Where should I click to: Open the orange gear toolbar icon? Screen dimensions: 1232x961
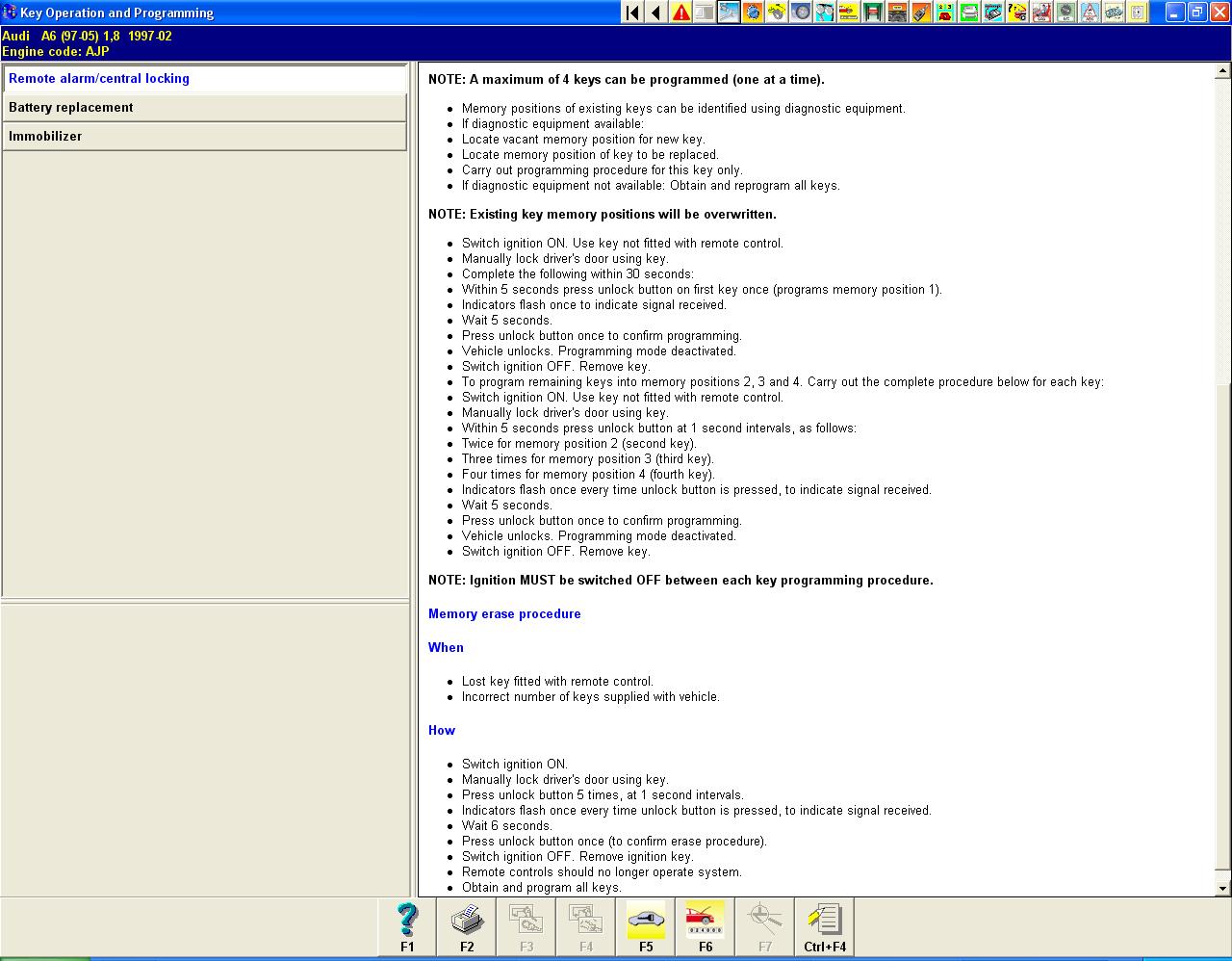753,13
